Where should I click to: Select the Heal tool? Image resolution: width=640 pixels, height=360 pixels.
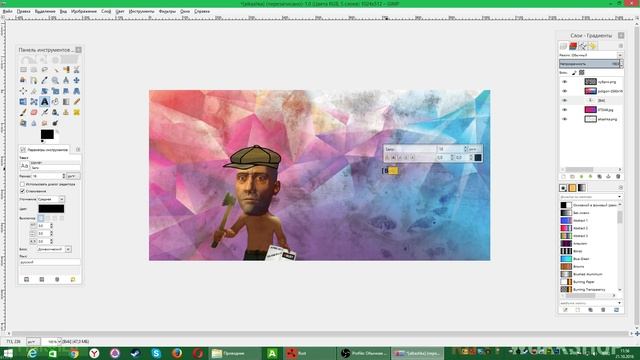[x=76, y=112]
